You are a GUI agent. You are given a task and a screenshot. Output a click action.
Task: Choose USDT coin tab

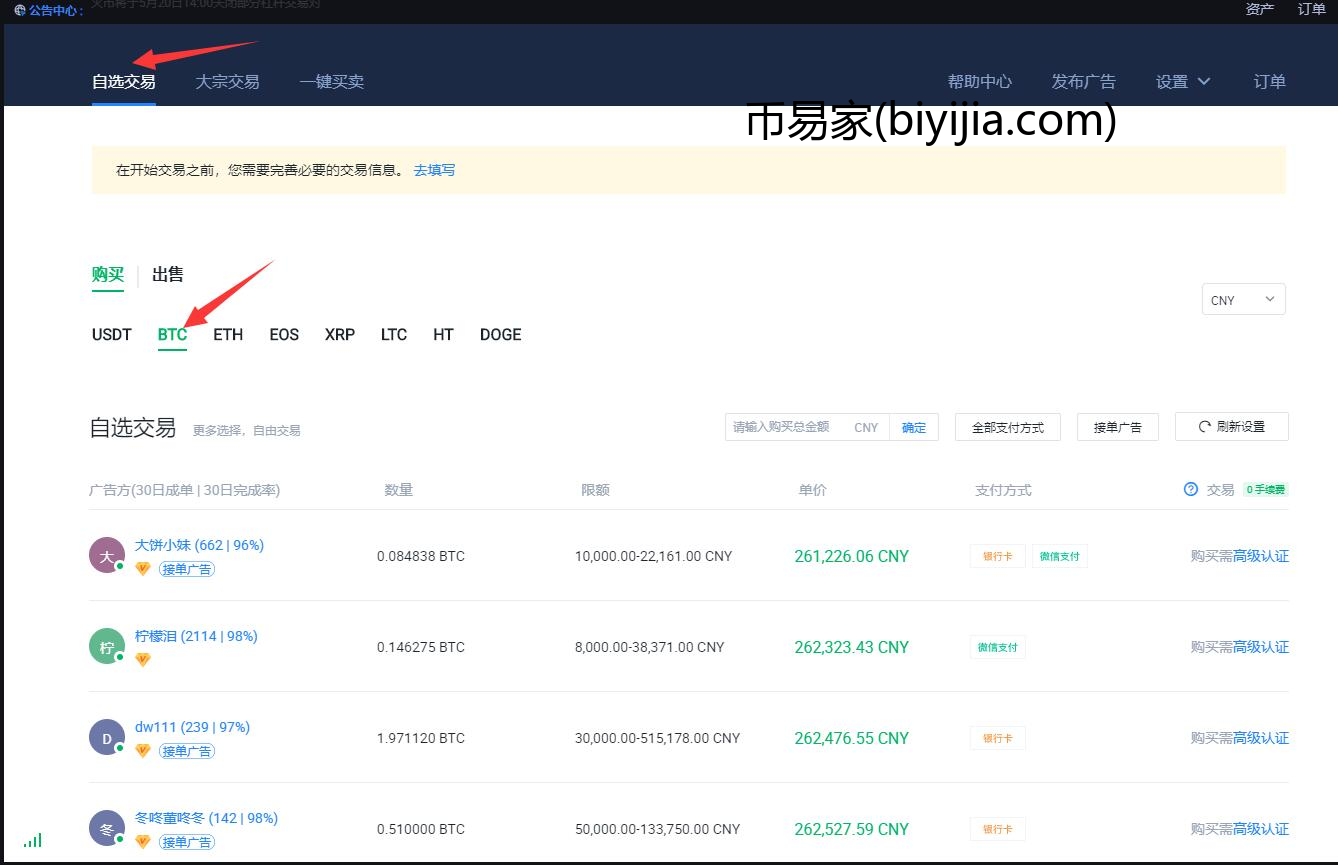tap(112, 335)
